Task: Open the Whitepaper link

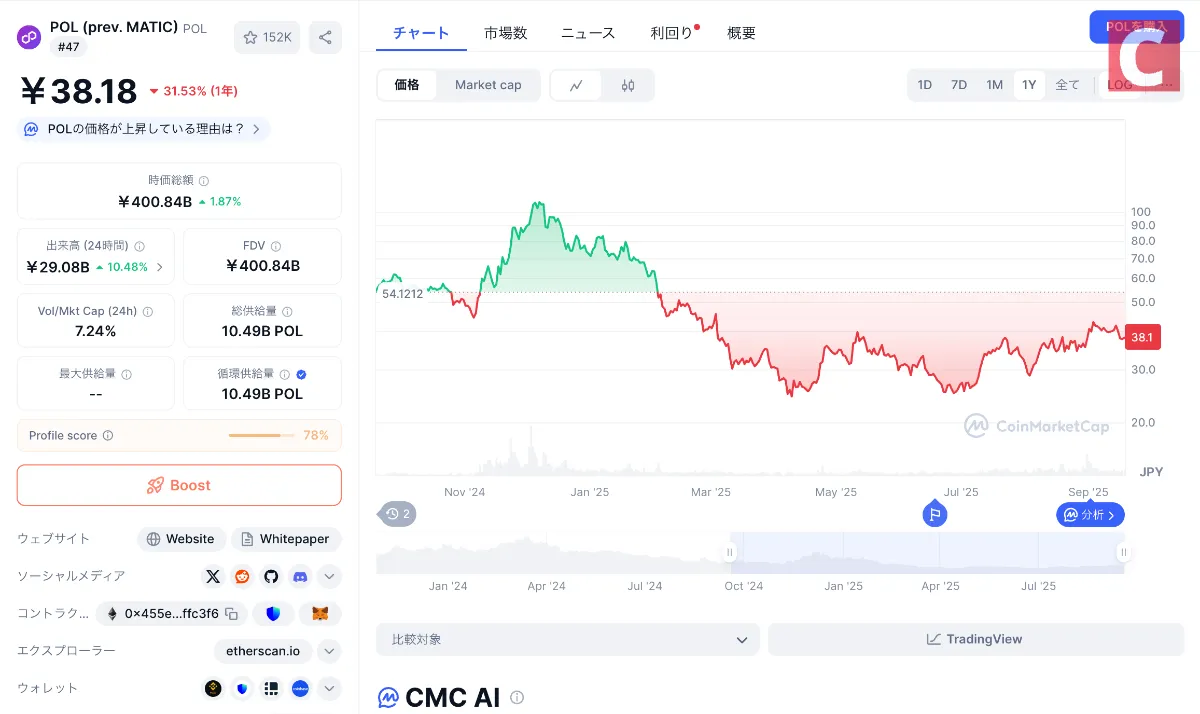Action: point(286,539)
